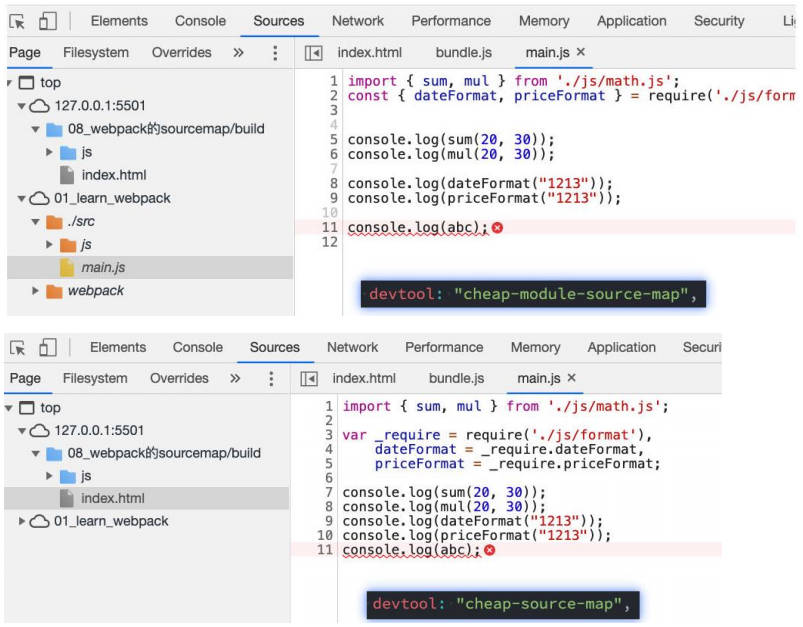The height and width of the screenshot is (627, 803).
Task: Open Elements tab in top DevTools
Action: (x=119, y=21)
